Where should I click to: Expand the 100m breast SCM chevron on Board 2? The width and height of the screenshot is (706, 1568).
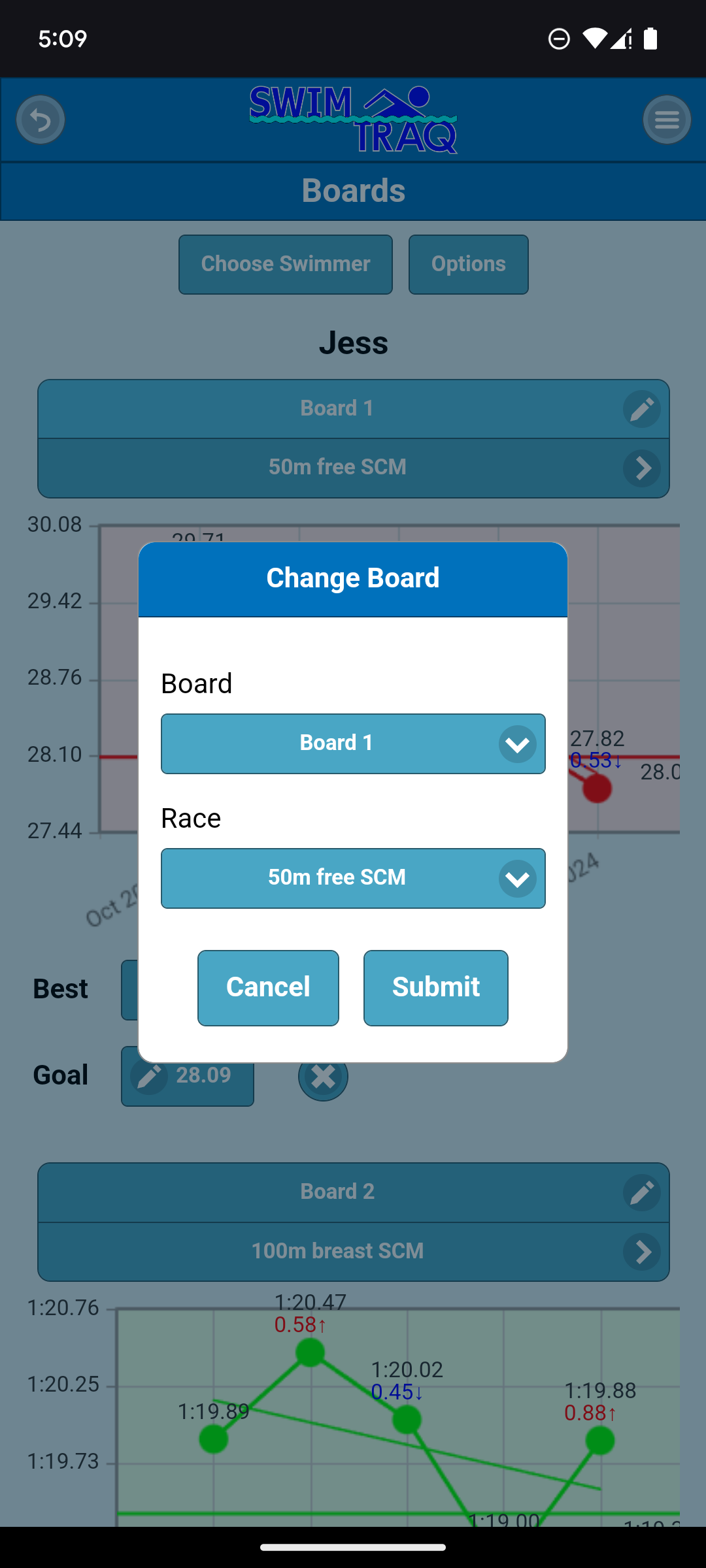coord(642,1252)
